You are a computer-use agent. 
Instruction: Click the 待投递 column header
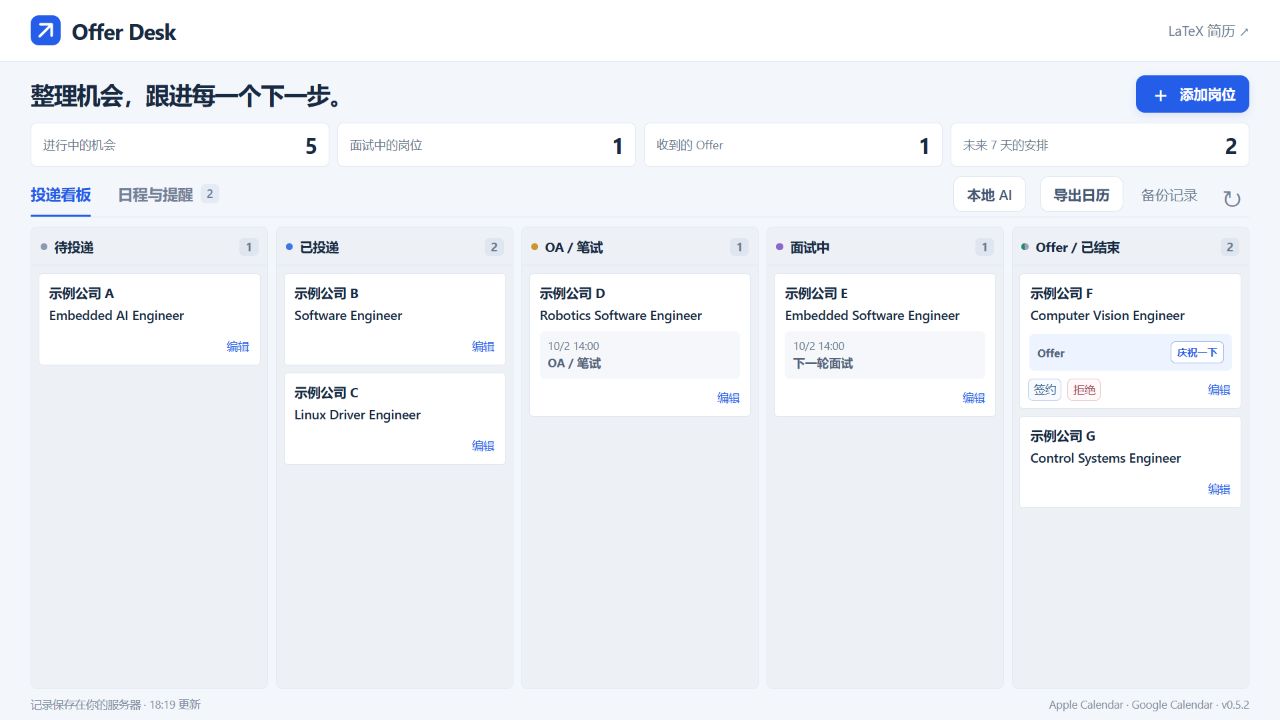pyautogui.click(x=149, y=247)
